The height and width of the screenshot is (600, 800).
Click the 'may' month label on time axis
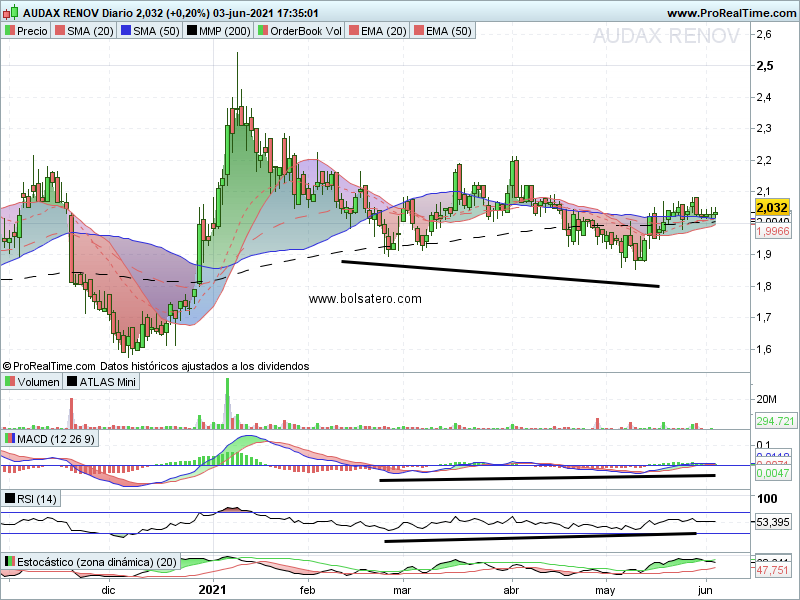[x=605, y=591]
